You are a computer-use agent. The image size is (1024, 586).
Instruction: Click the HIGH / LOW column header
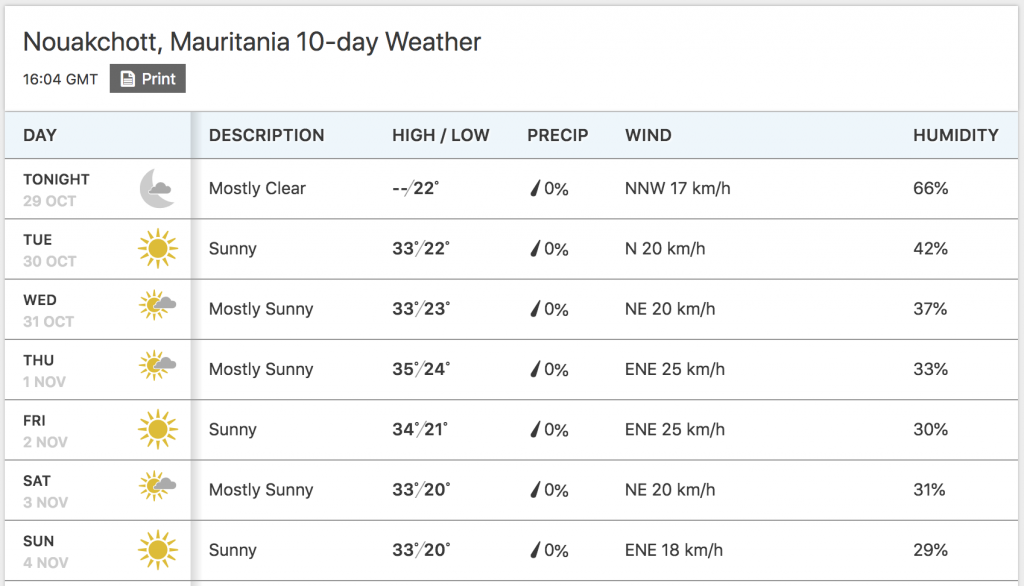click(x=441, y=135)
